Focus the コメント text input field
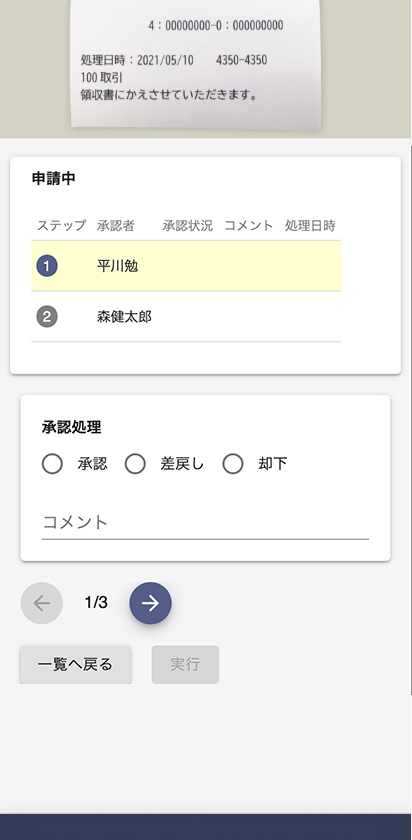 pos(205,522)
